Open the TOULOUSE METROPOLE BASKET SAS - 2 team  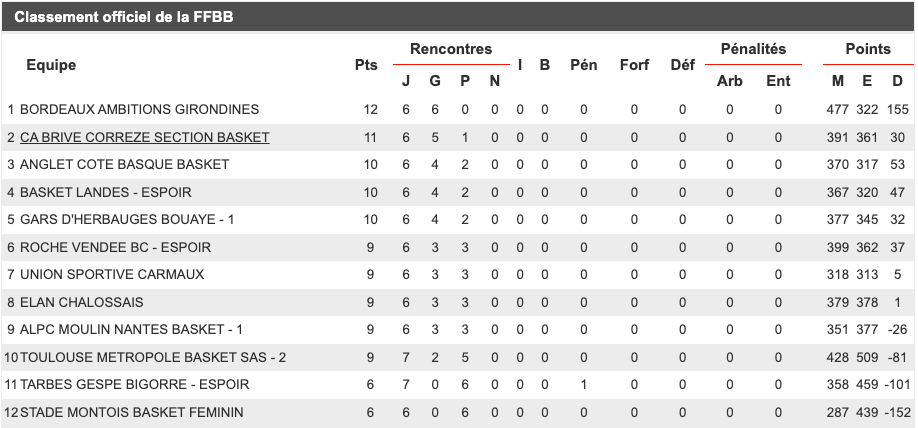tap(153, 357)
